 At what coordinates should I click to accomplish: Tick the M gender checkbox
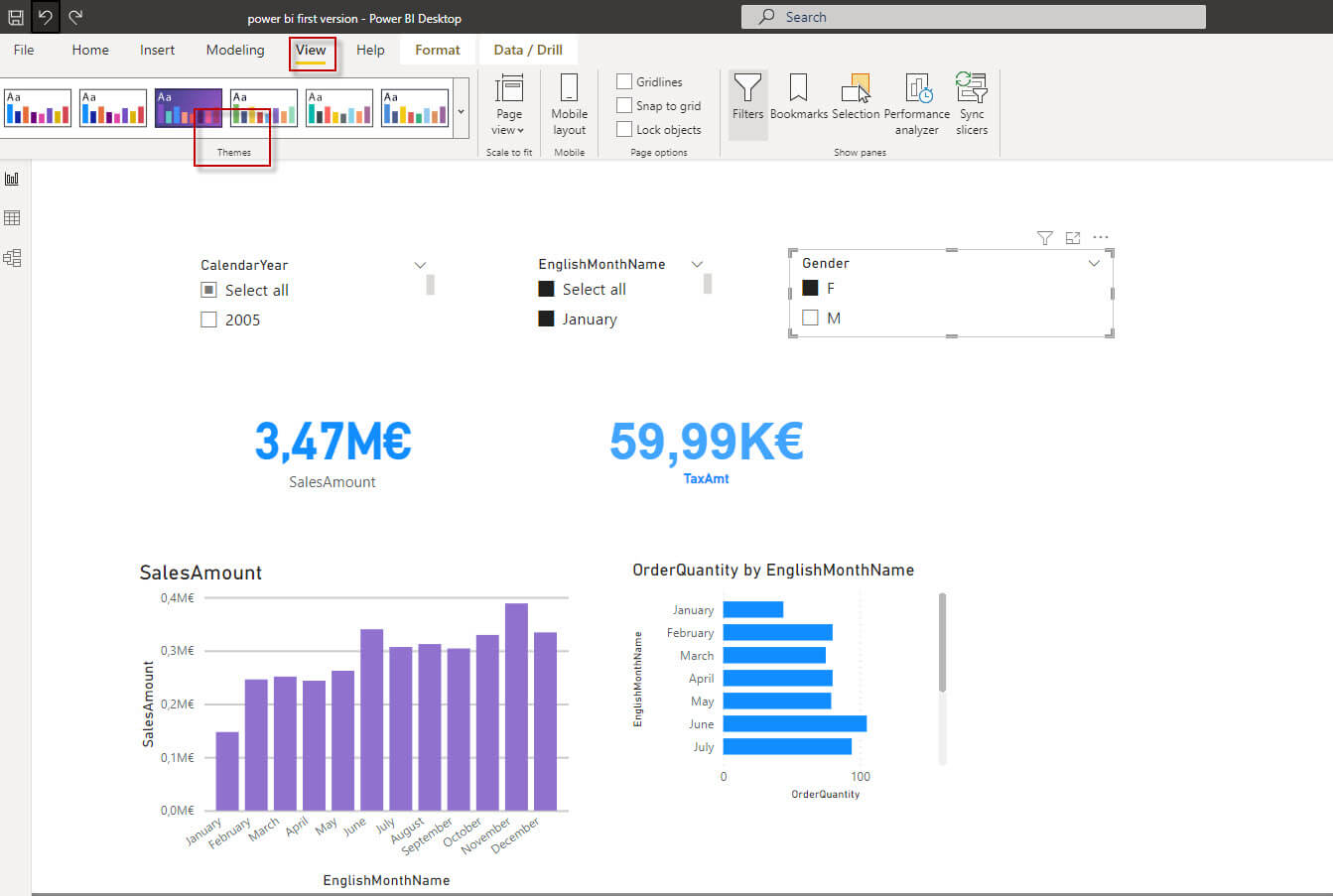tap(810, 318)
